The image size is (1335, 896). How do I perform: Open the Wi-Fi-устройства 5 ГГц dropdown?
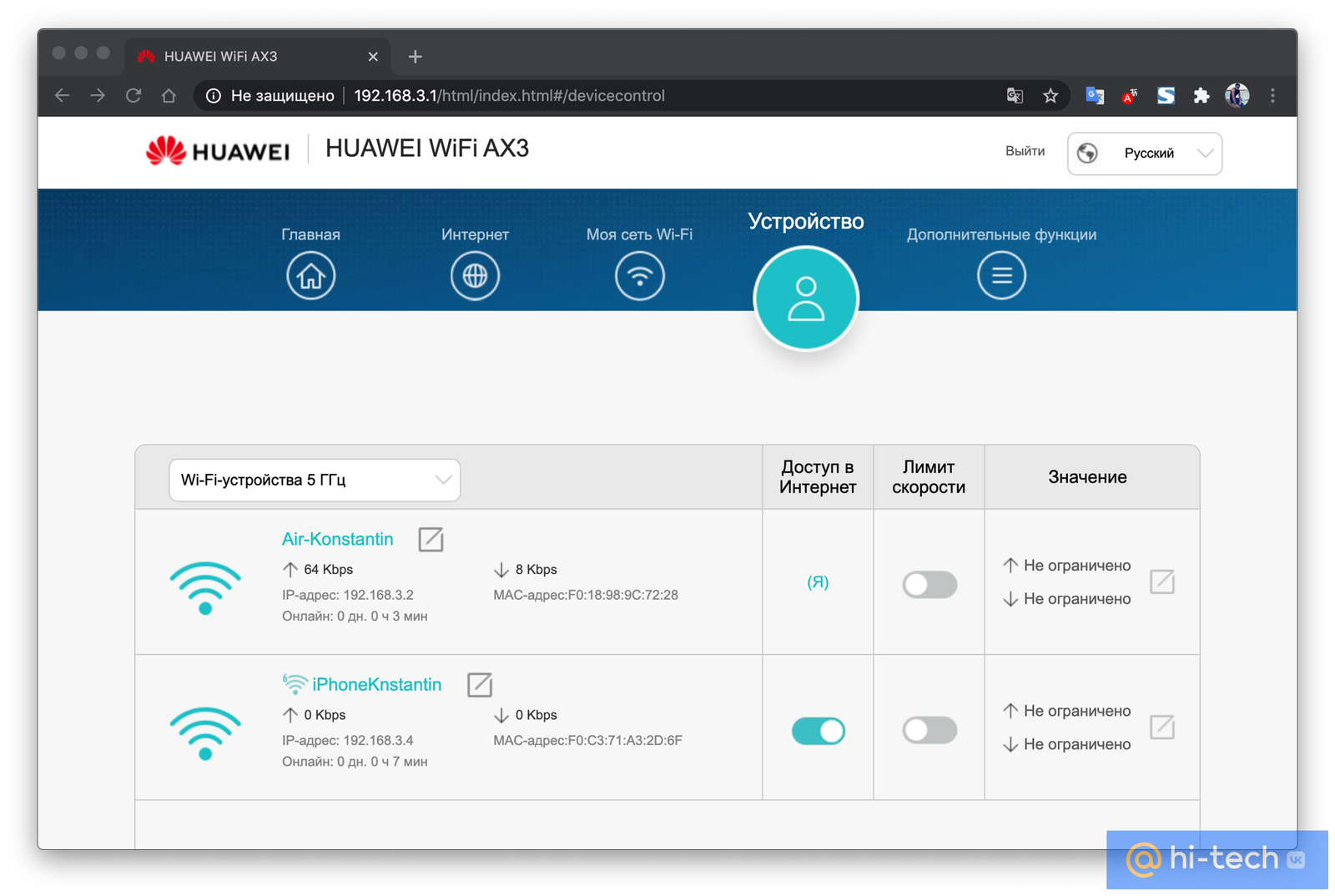click(x=315, y=480)
